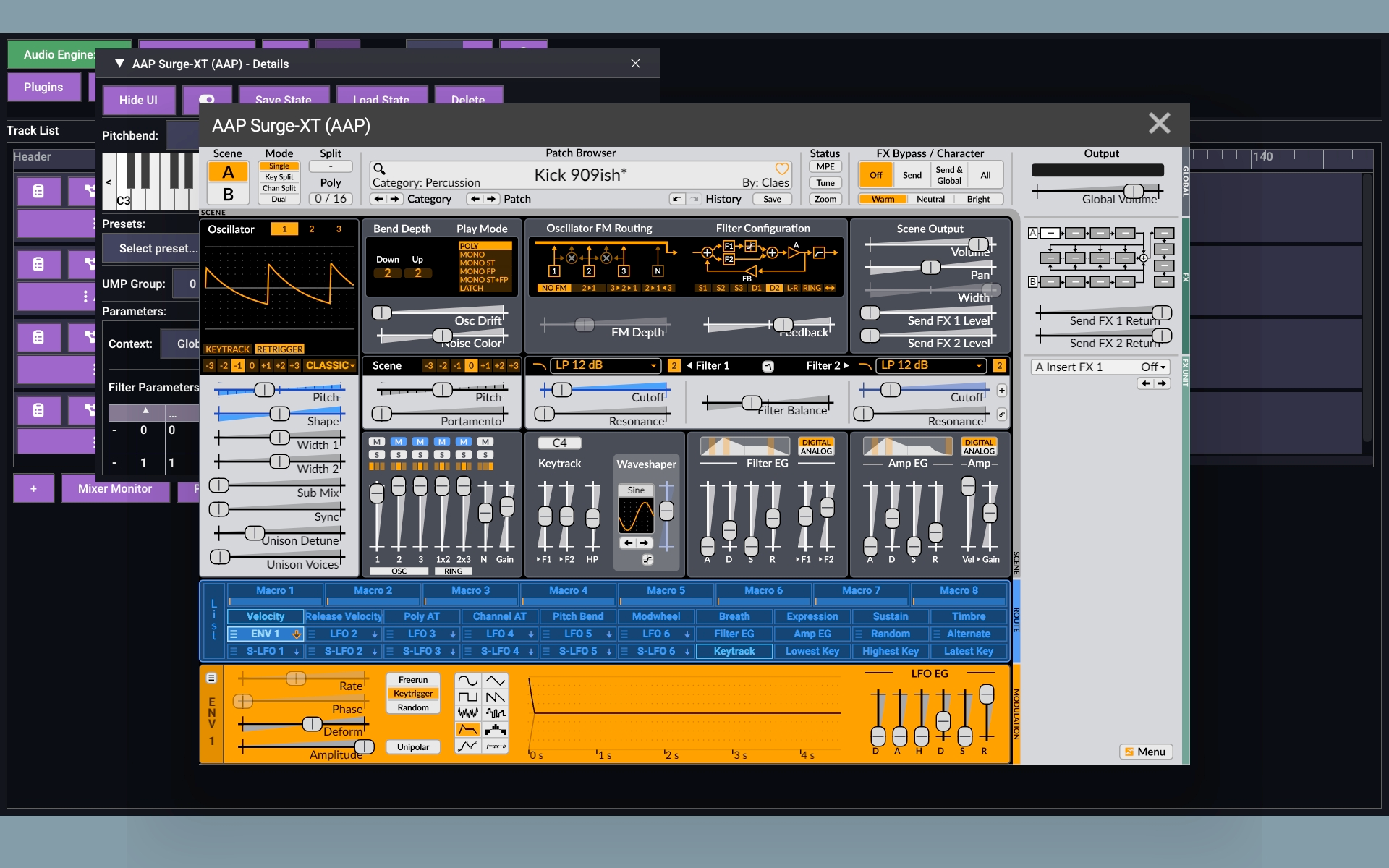Click the Global Volume slider handle
The width and height of the screenshot is (1389, 868).
1133,192
